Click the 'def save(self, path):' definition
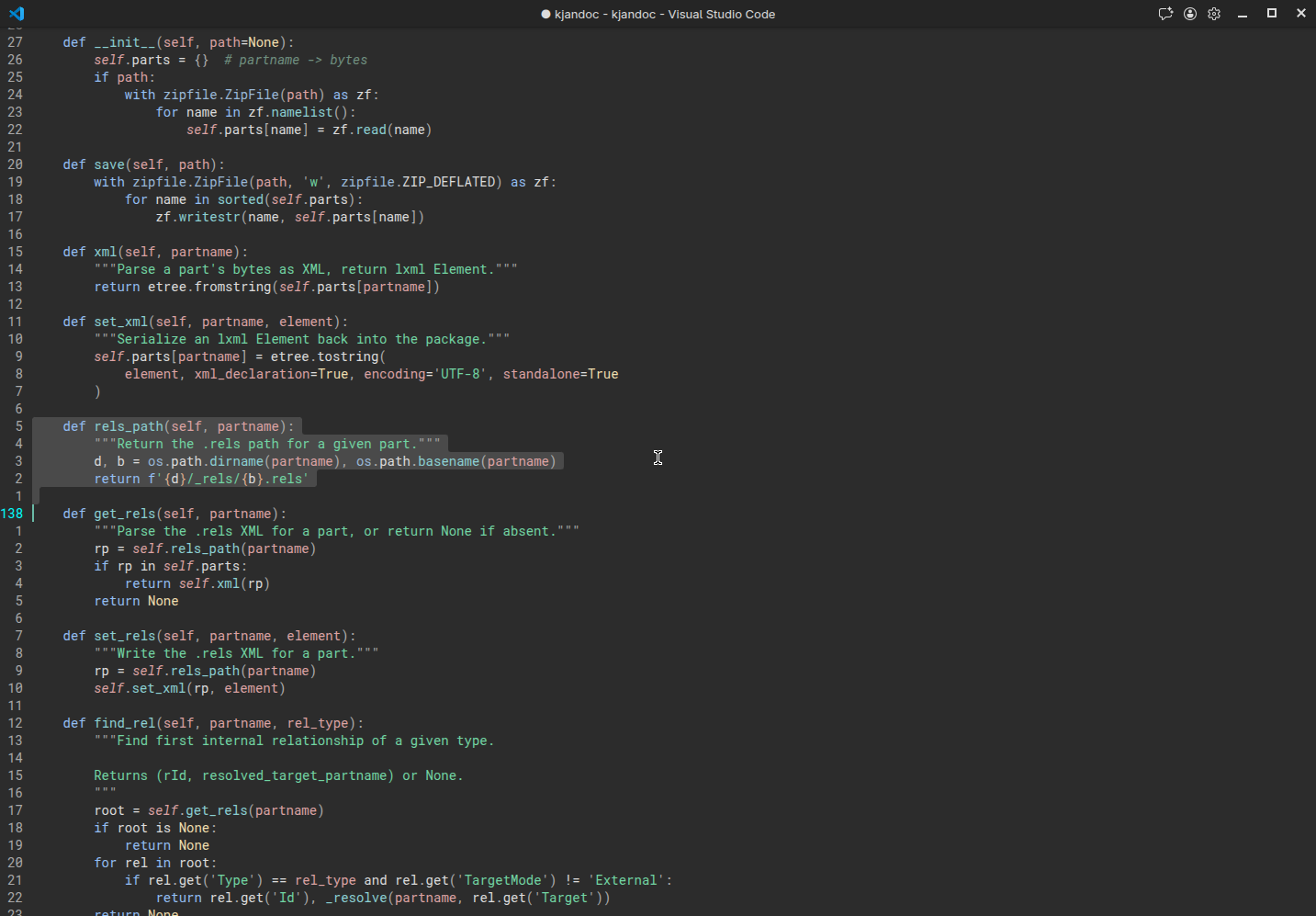 click(x=143, y=164)
